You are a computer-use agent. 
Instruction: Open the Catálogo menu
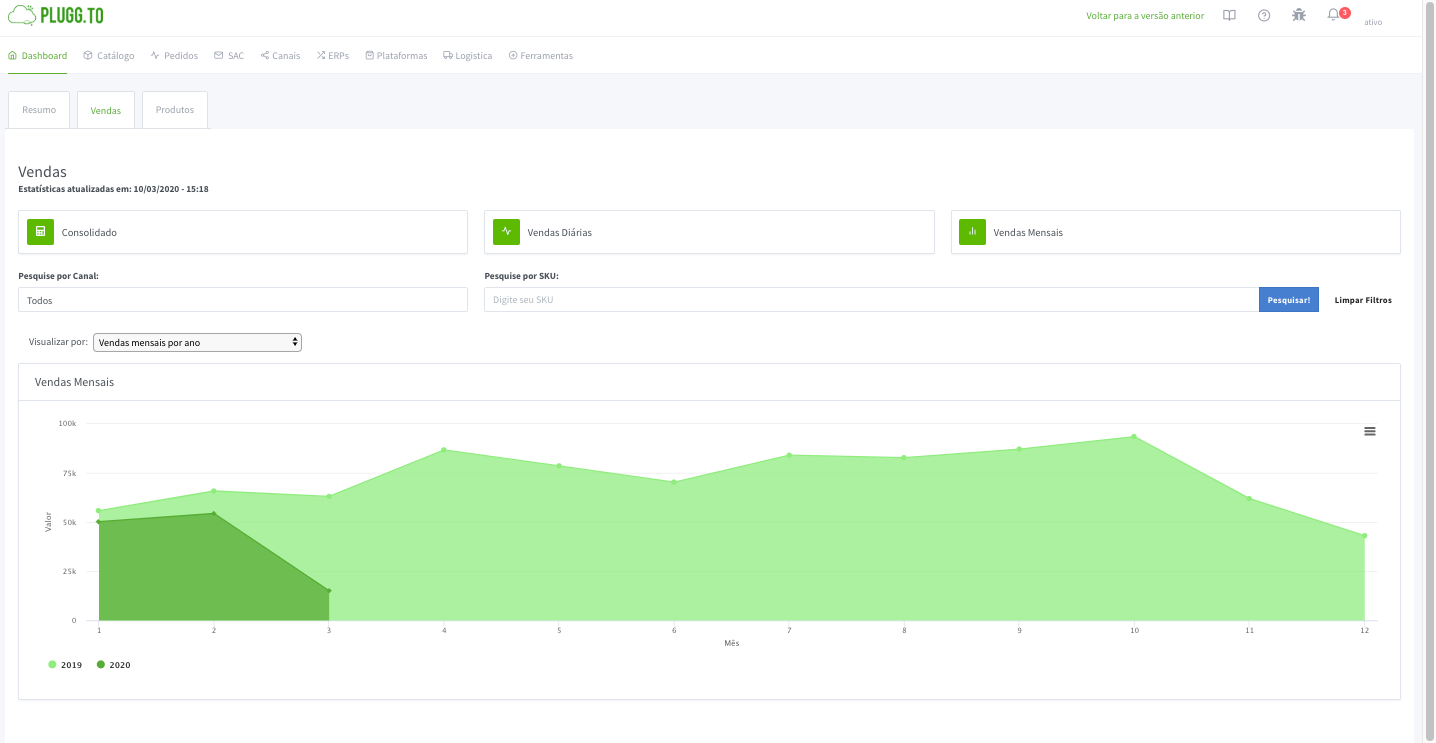coord(109,56)
